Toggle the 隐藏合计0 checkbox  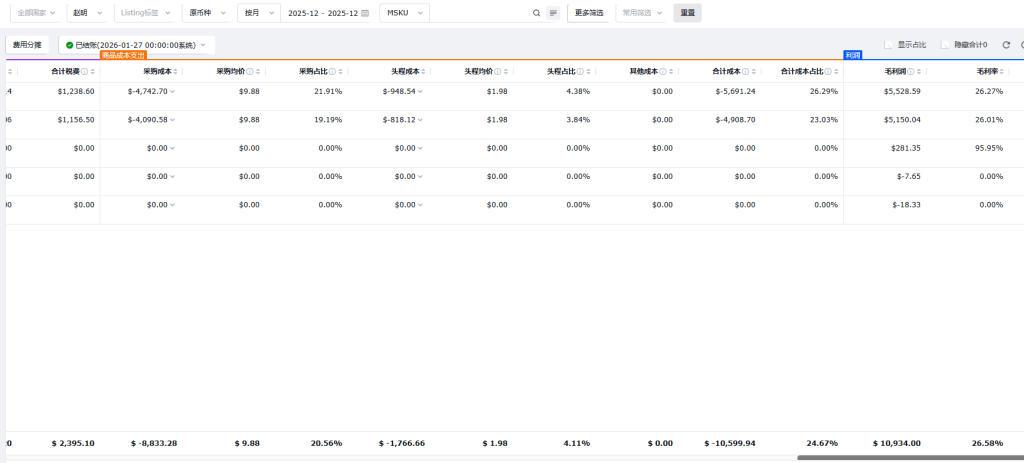[946, 45]
